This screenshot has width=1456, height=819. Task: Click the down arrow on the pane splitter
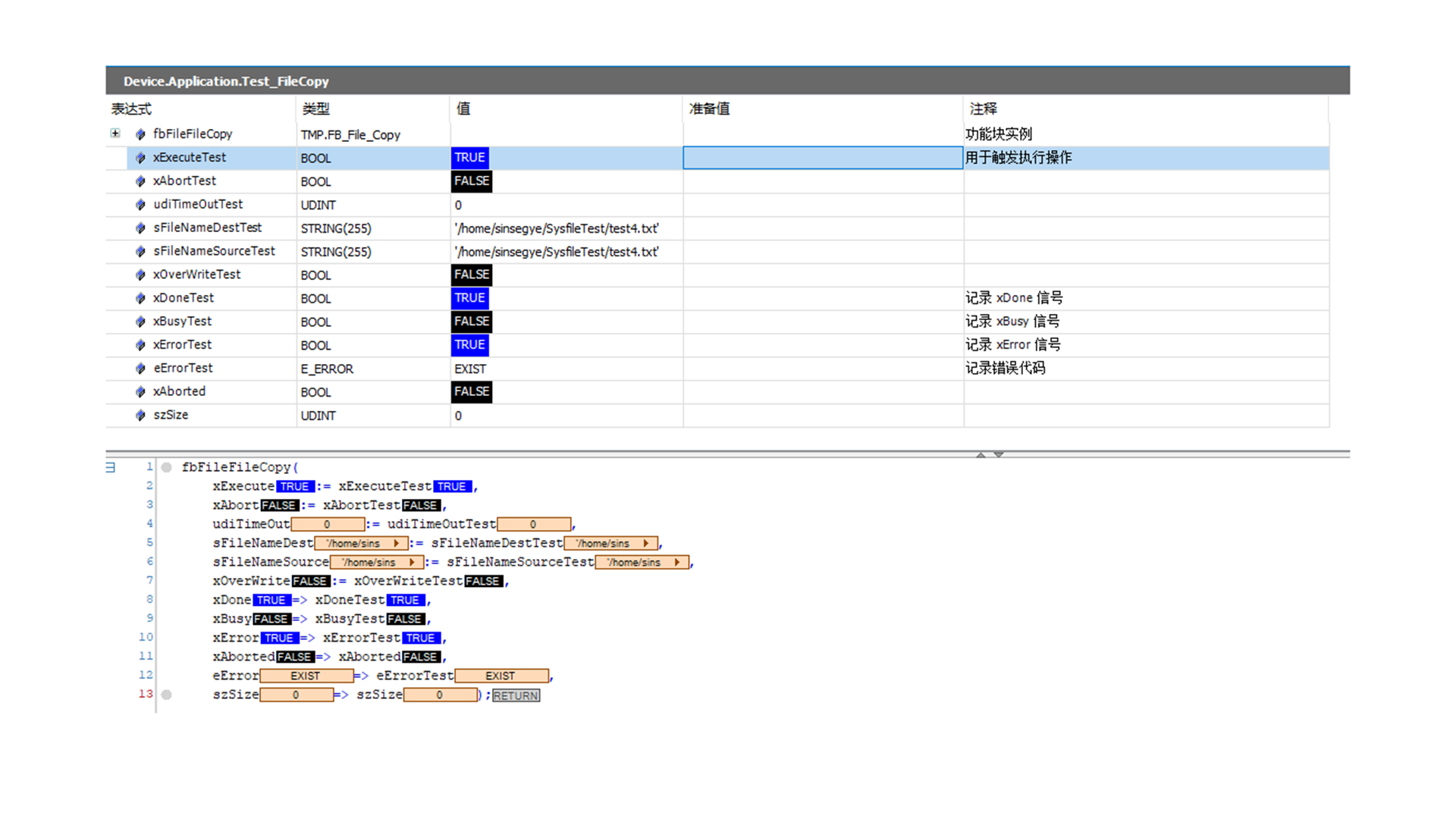(999, 454)
